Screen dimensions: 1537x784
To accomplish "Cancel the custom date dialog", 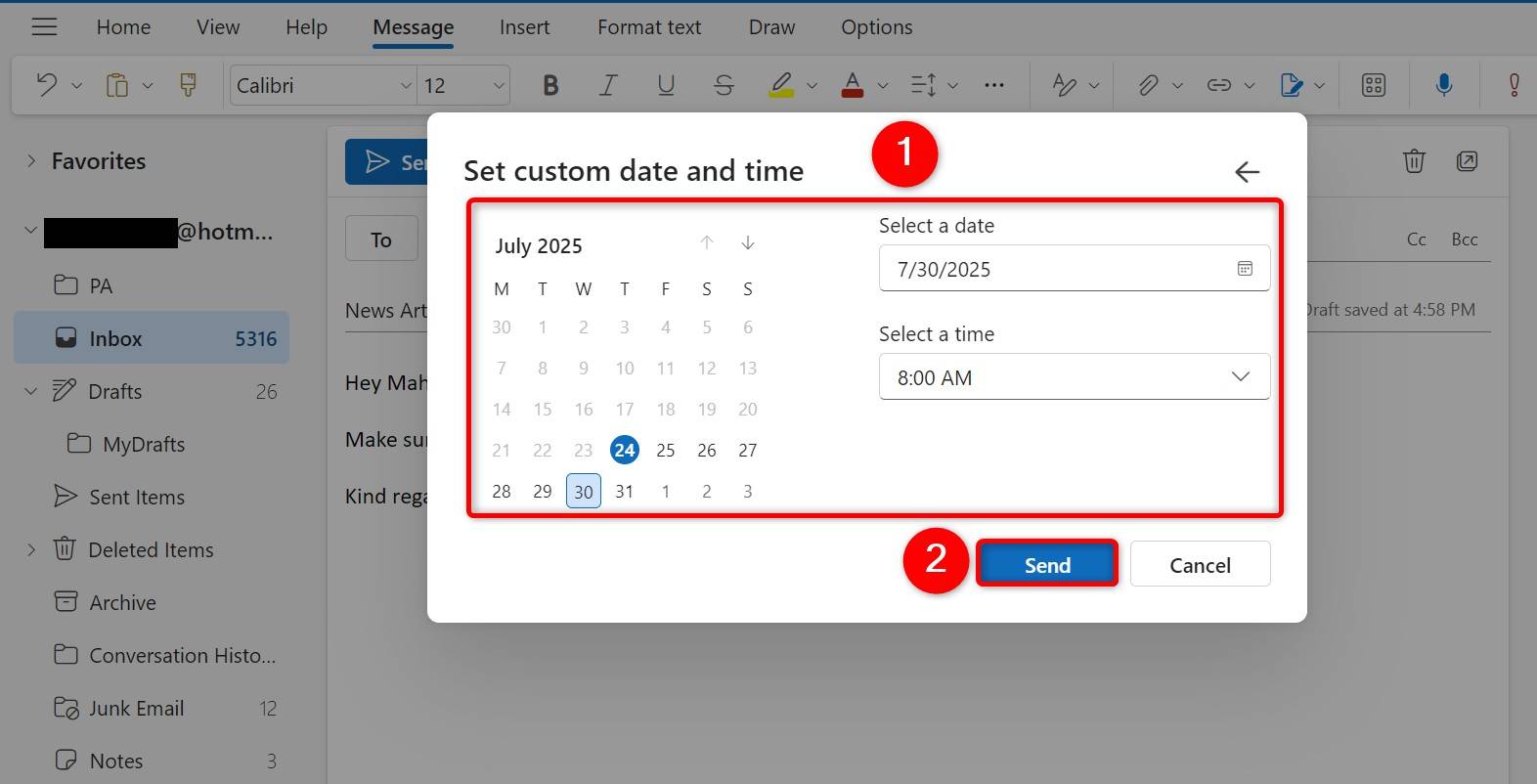I will (x=1200, y=564).
